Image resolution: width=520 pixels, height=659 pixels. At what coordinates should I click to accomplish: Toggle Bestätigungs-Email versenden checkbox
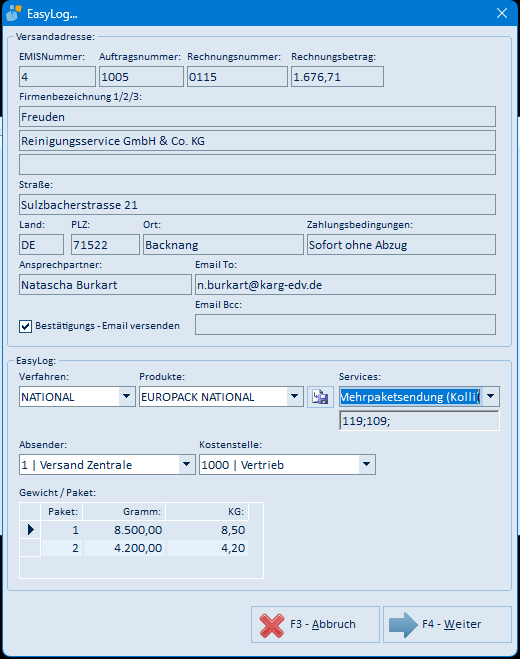pos(25,326)
